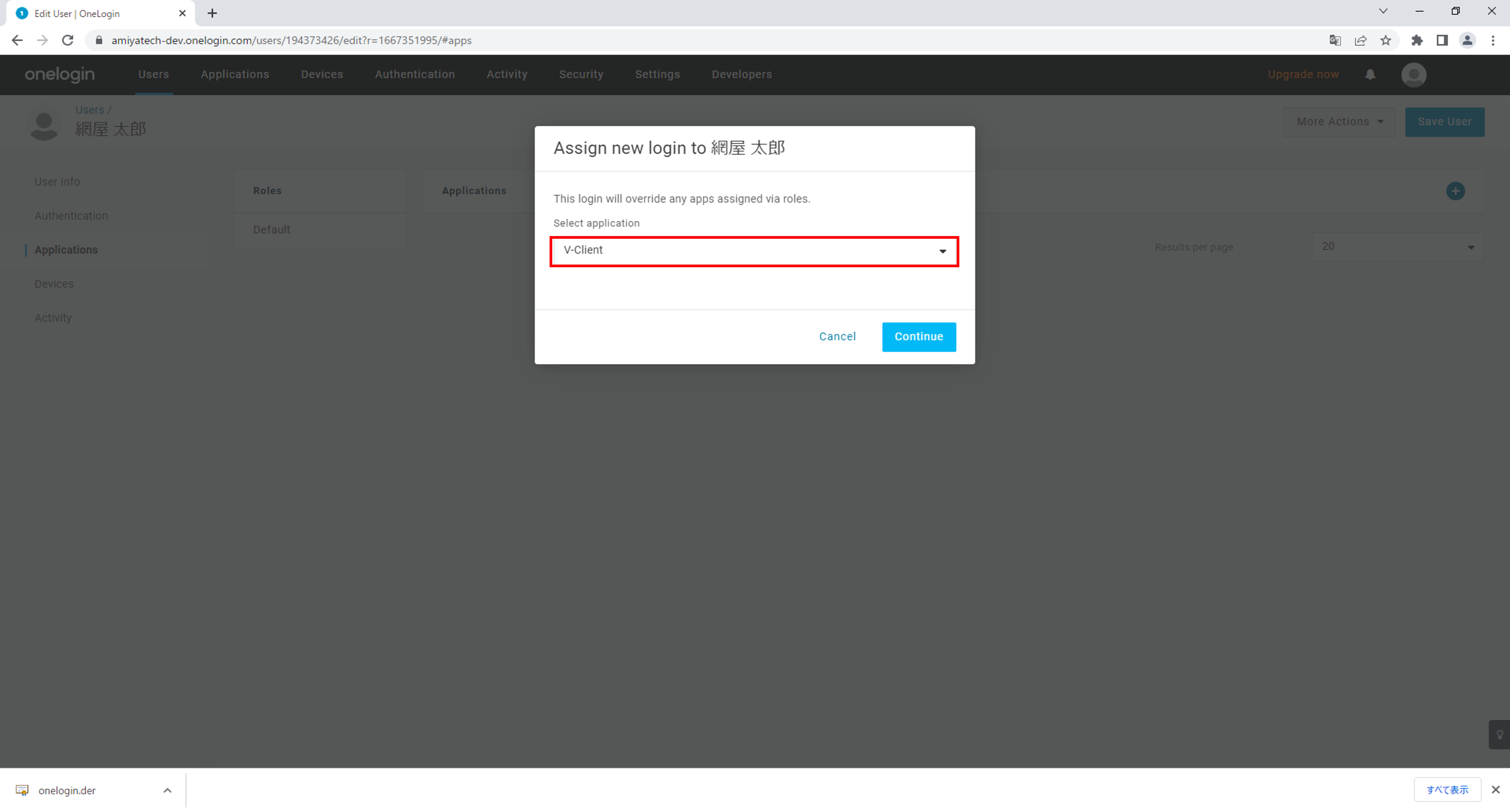Select Devices in sidebar
The height and width of the screenshot is (812, 1510).
[54, 284]
